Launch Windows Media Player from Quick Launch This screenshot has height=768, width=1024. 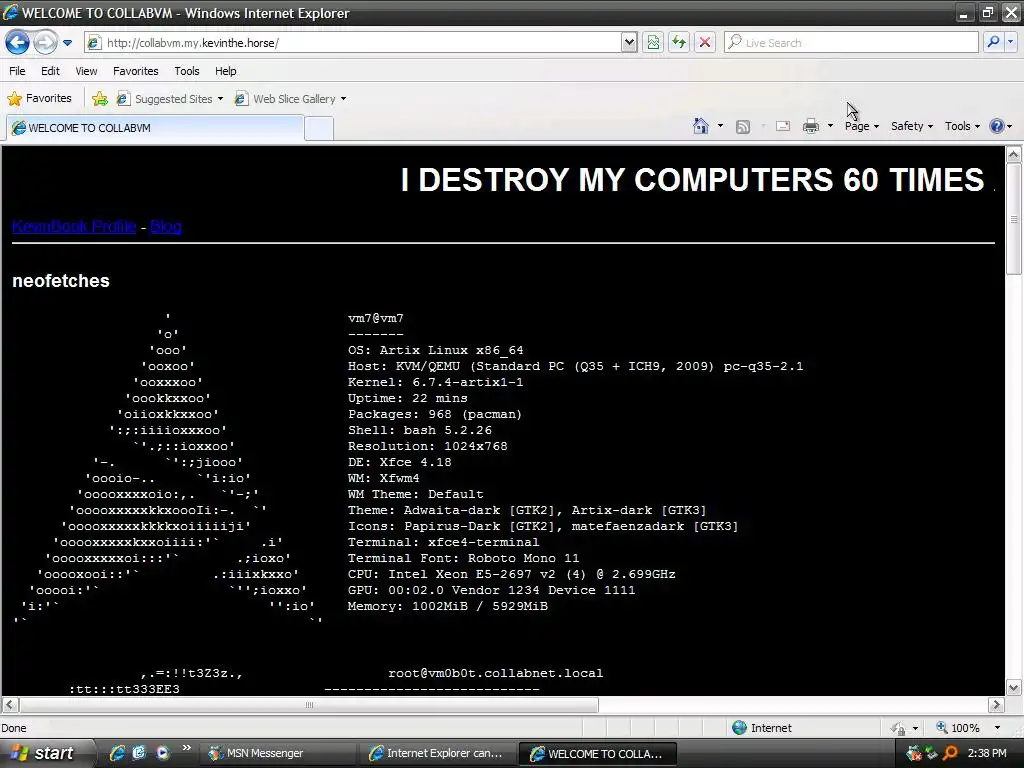pos(162,753)
